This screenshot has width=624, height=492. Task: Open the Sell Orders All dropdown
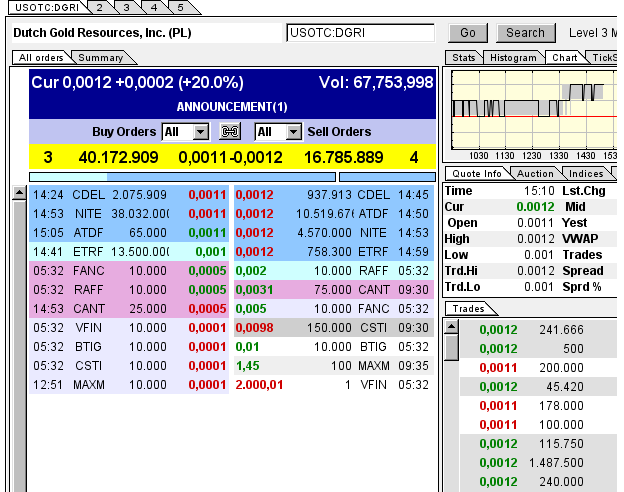[x=278, y=132]
